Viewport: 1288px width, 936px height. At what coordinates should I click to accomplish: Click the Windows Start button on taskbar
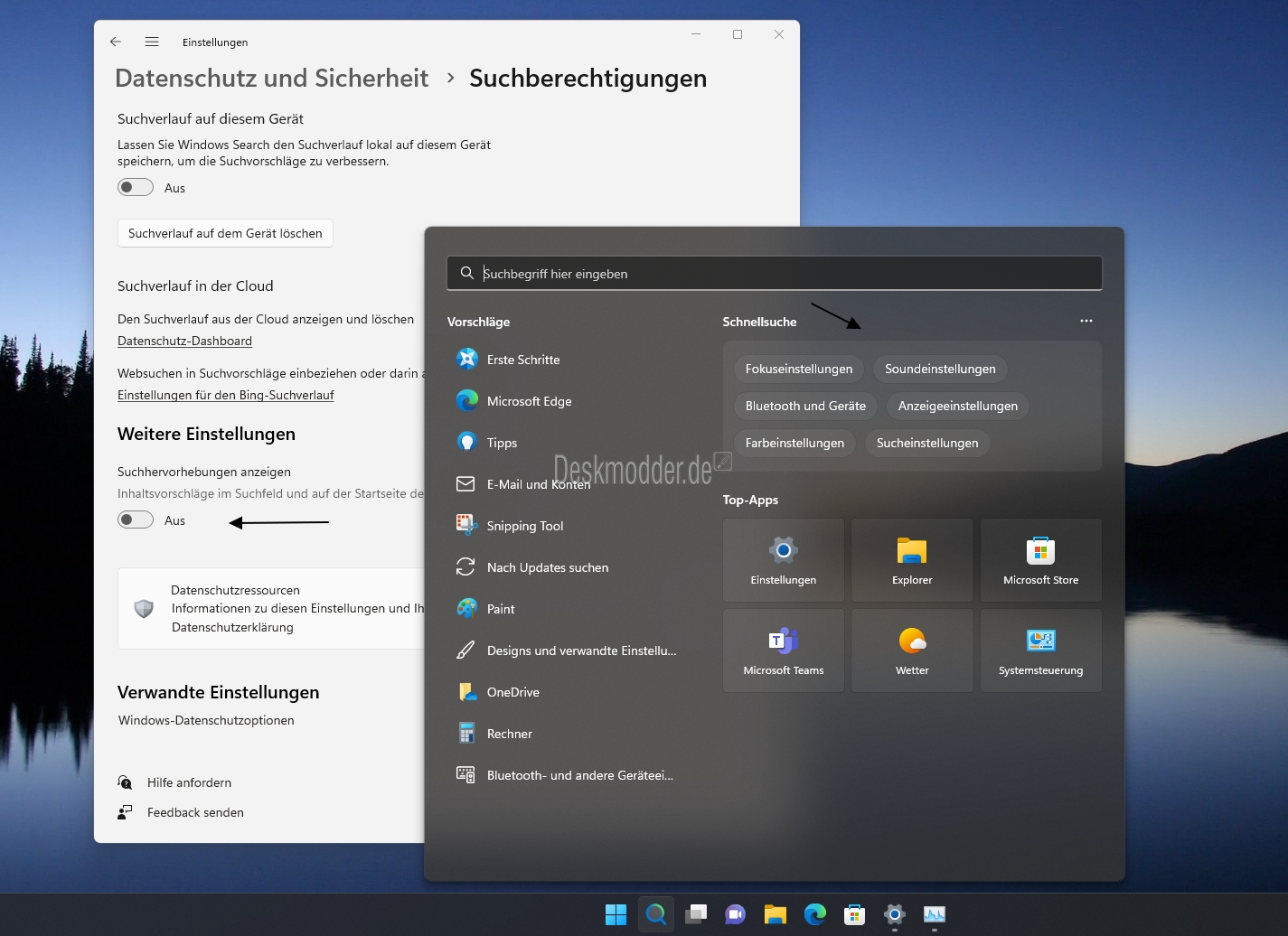616,914
